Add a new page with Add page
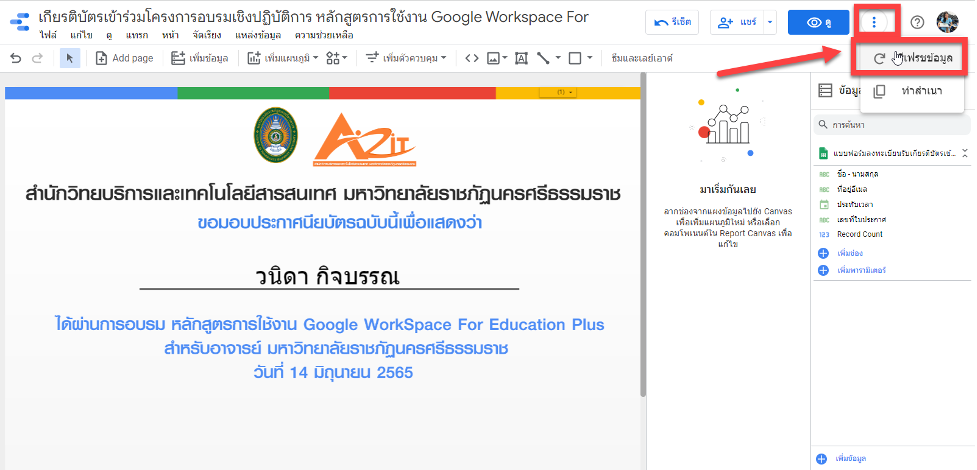 (x=124, y=58)
